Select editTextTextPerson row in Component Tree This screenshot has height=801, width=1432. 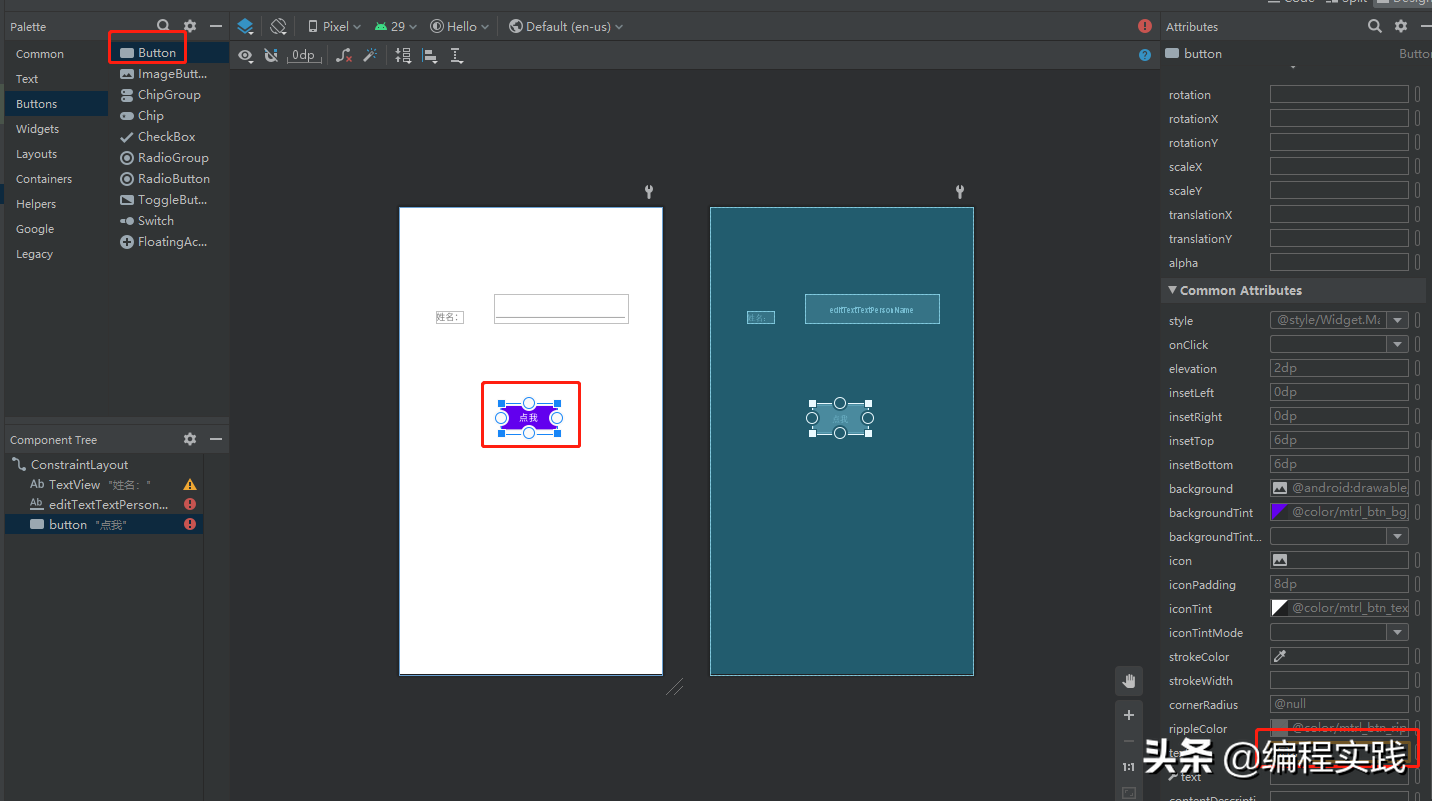[104, 505]
